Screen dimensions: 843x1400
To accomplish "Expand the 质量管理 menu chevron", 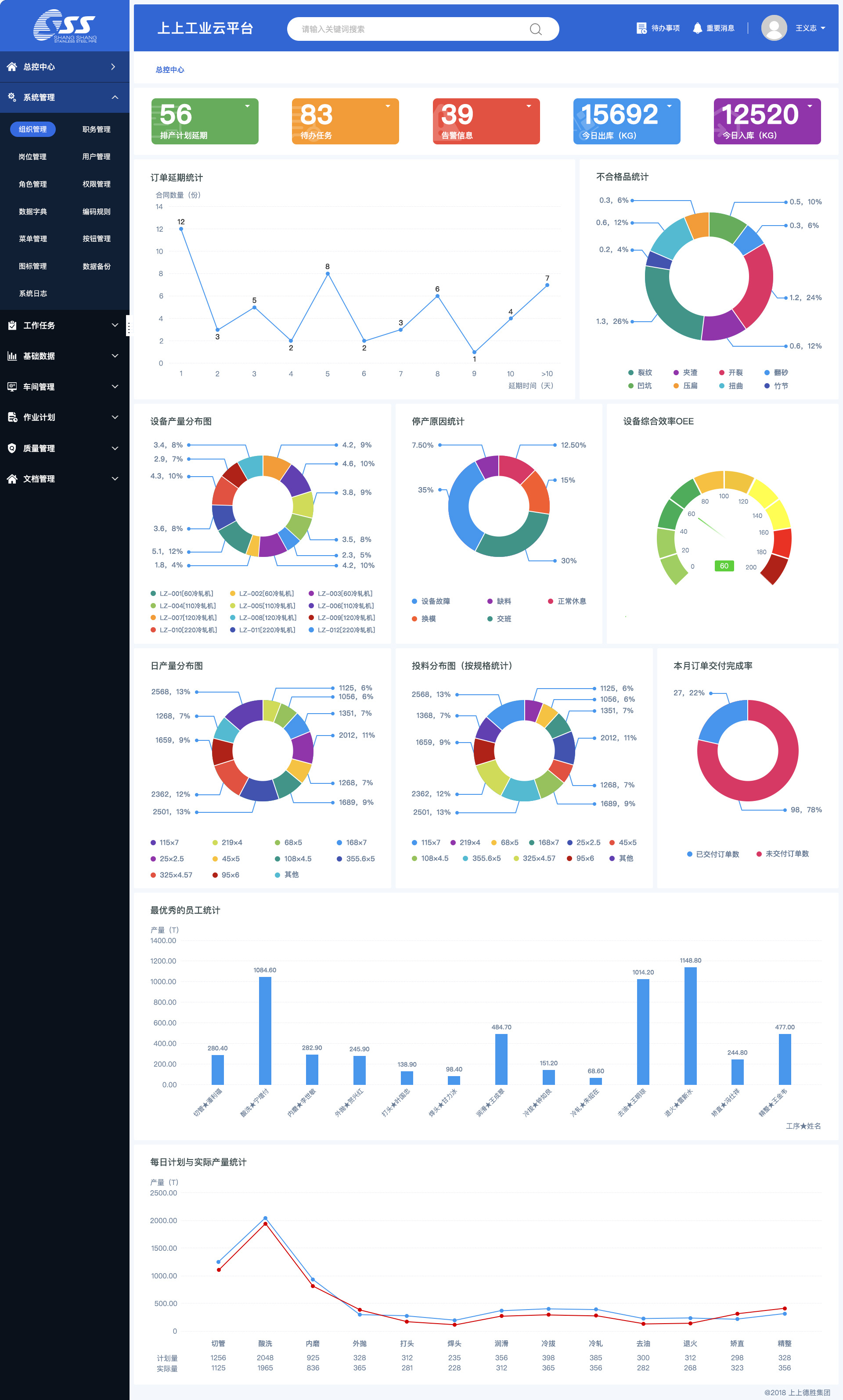I will (x=115, y=448).
